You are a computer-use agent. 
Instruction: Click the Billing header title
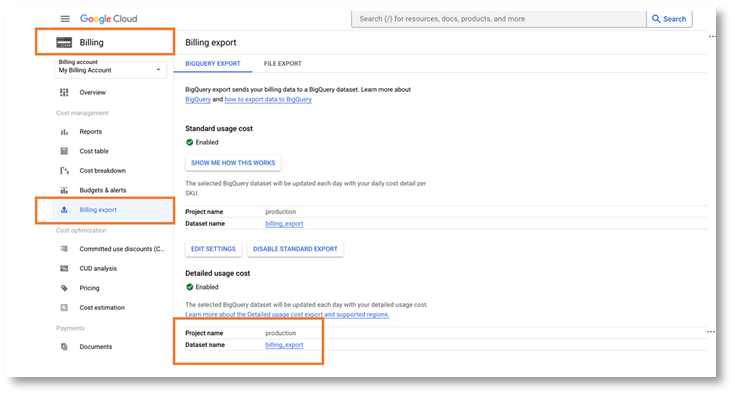pyautogui.click(x=91, y=43)
